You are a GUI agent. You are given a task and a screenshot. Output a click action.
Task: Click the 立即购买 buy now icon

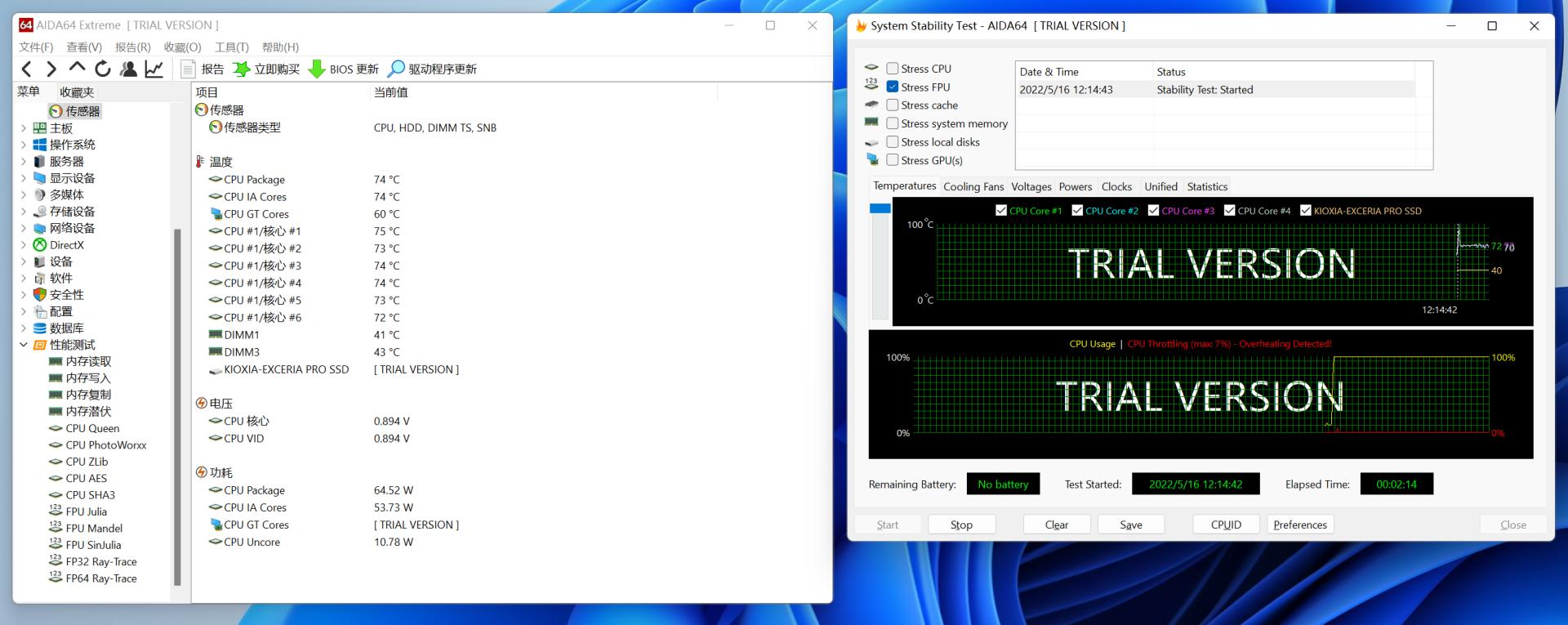tap(241, 69)
